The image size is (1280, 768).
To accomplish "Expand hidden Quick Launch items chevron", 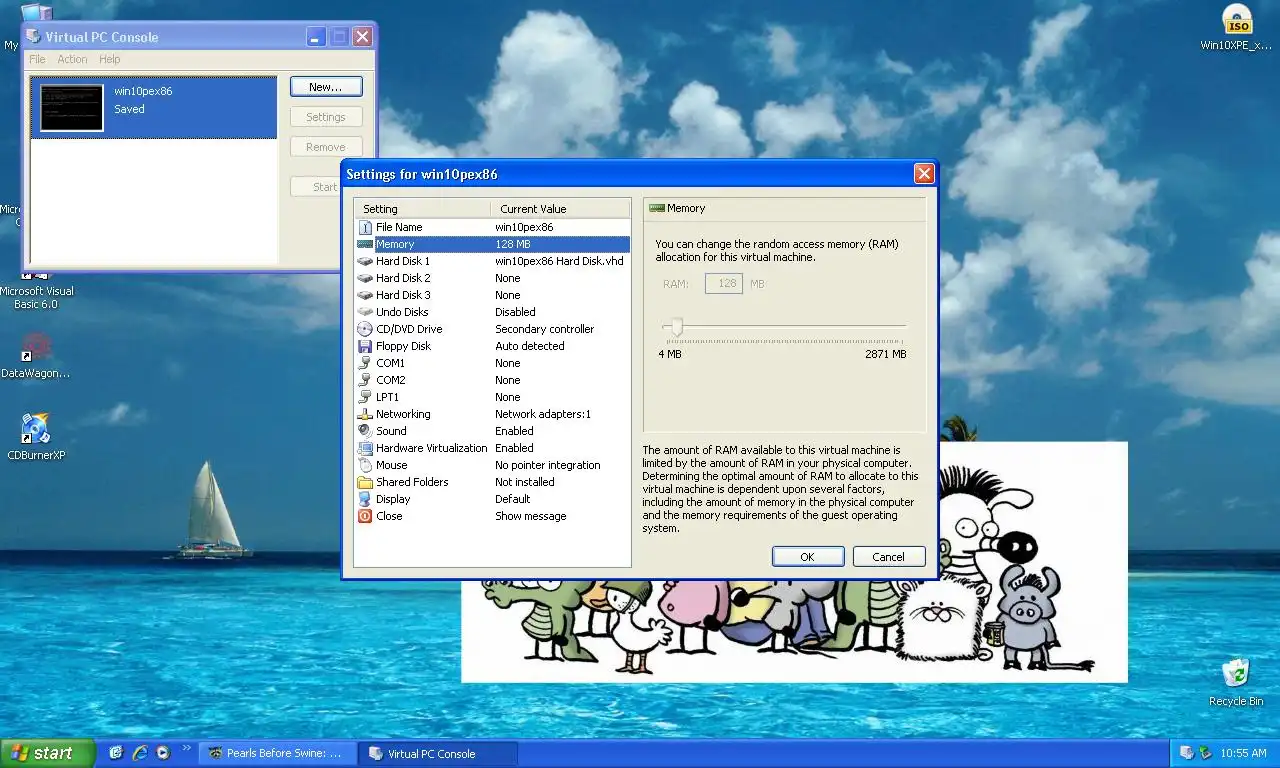I will click(x=186, y=749).
